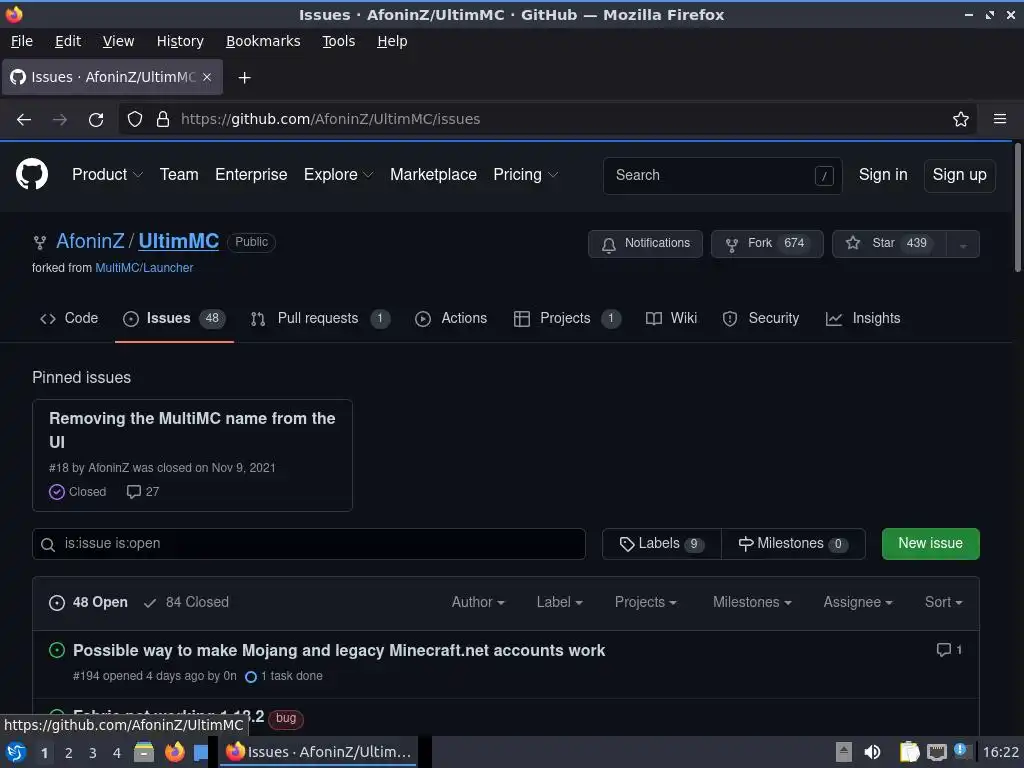Show the 84 Closed issues

point(186,602)
